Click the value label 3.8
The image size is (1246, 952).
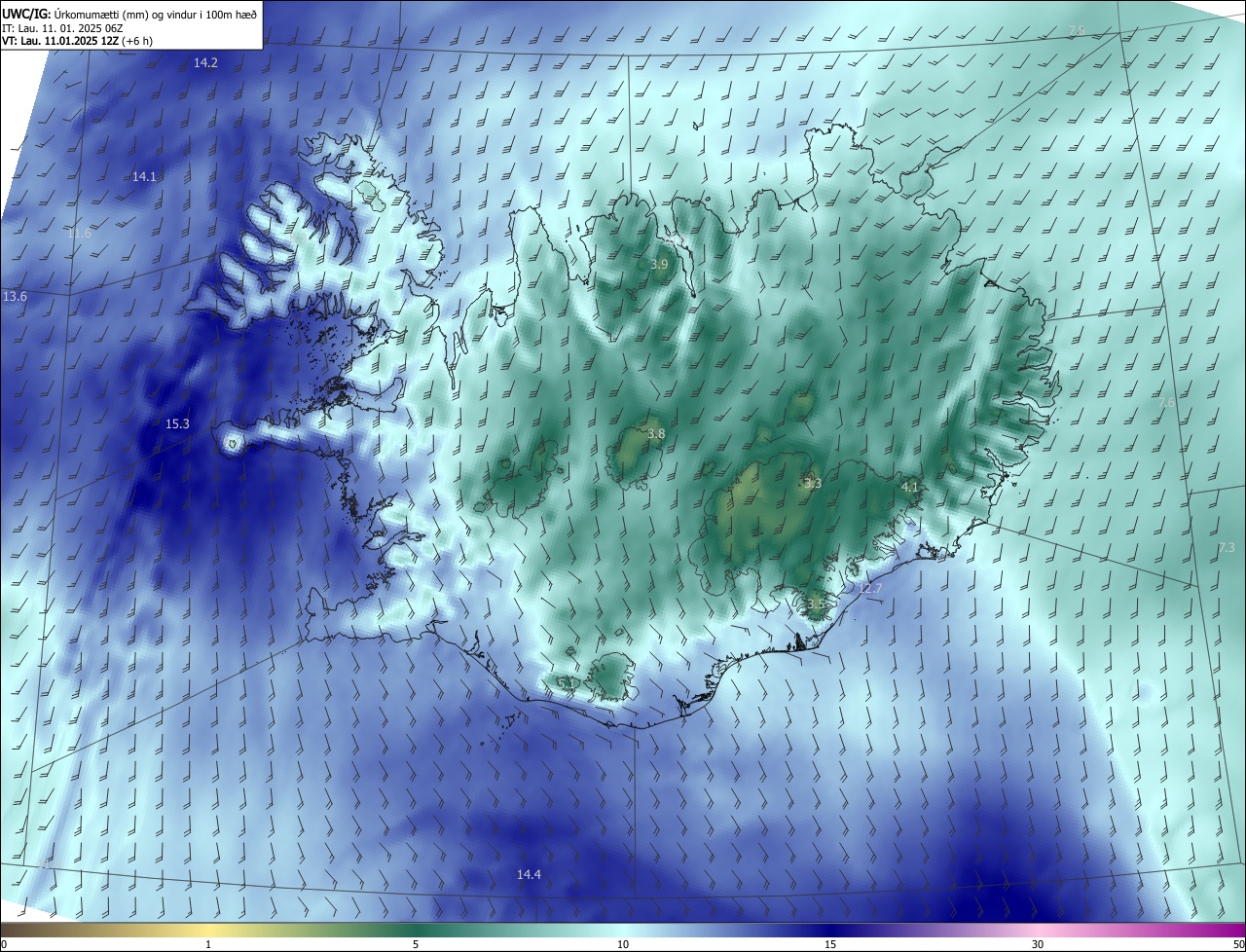coord(656,433)
